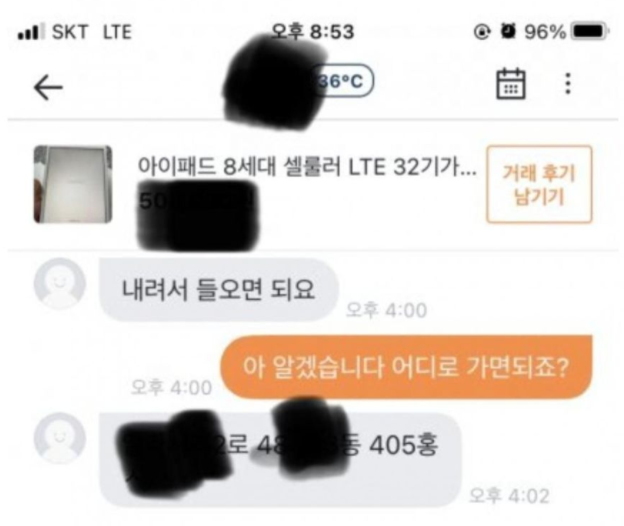Tap the battery icon in status bar
Screen dimensions: 624x526
590,31
